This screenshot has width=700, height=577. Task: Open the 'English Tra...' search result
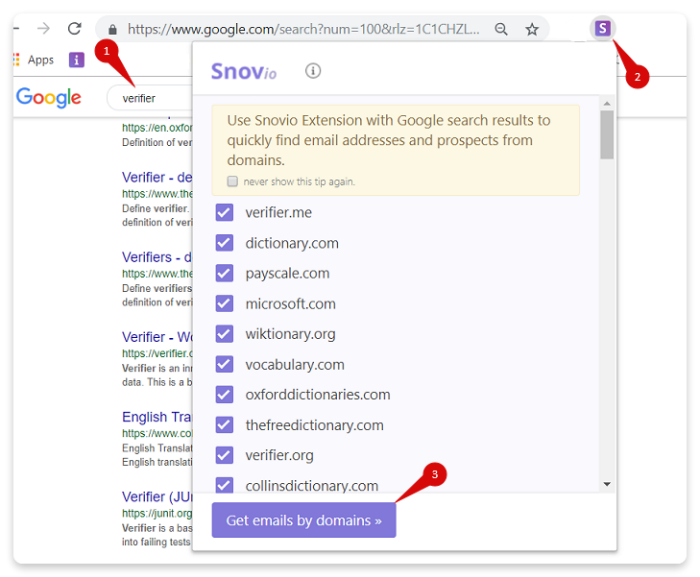click(157, 417)
